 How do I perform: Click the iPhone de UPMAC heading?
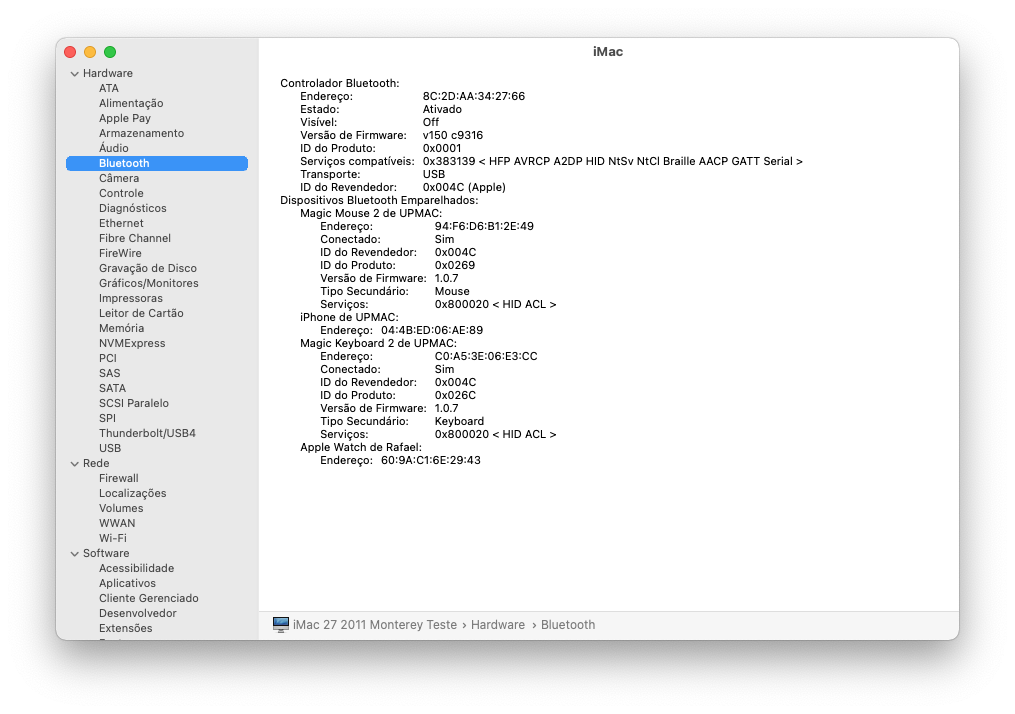(x=349, y=317)
